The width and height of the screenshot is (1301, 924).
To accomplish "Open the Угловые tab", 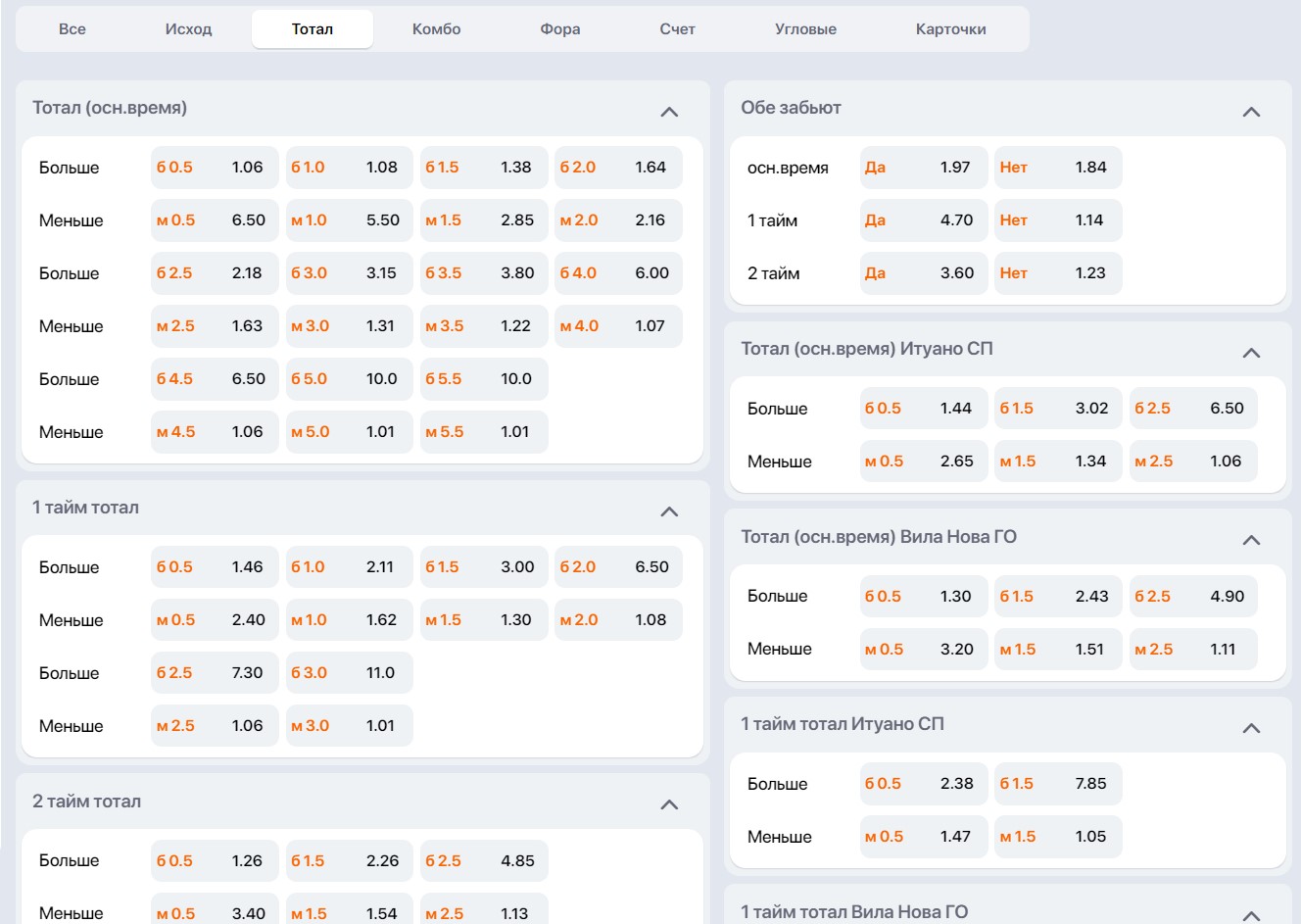I will (805, 29).
